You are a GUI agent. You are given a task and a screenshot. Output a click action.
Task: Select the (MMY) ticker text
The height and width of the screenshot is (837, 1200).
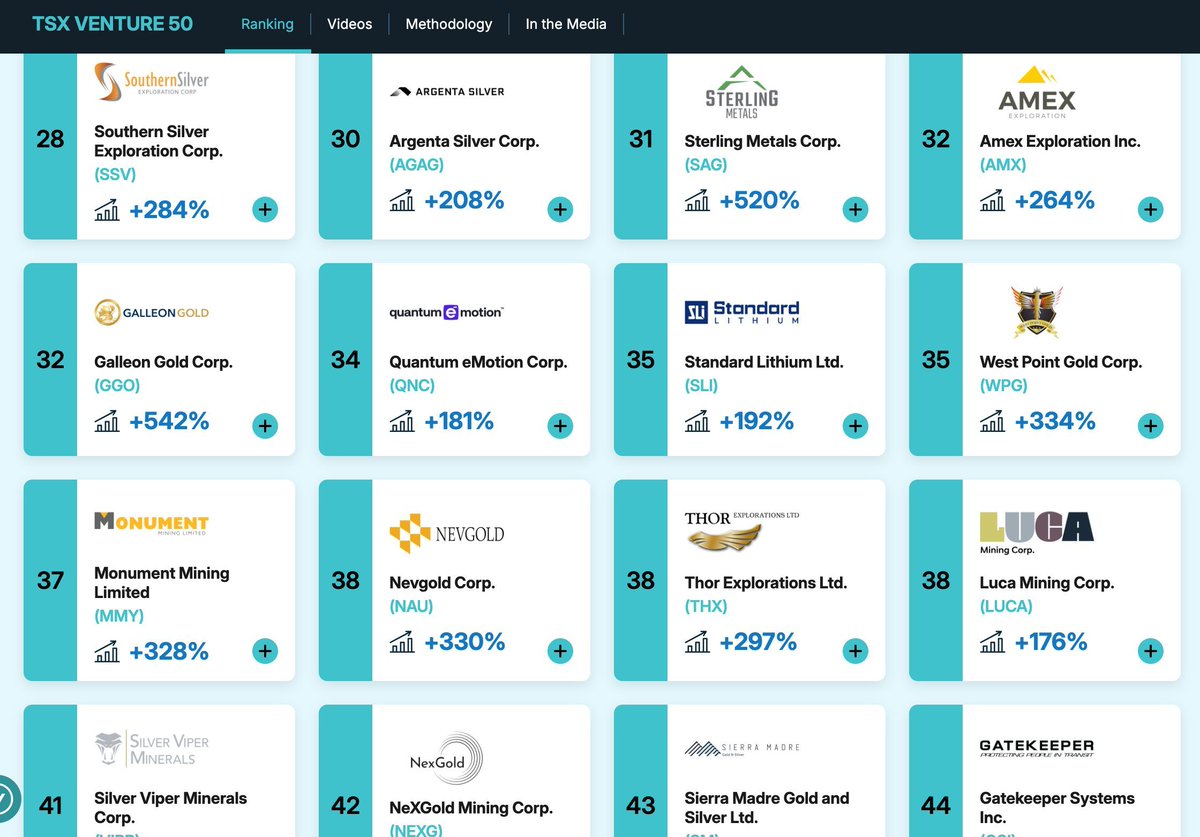pyautogui.click(x=119, y=616)
